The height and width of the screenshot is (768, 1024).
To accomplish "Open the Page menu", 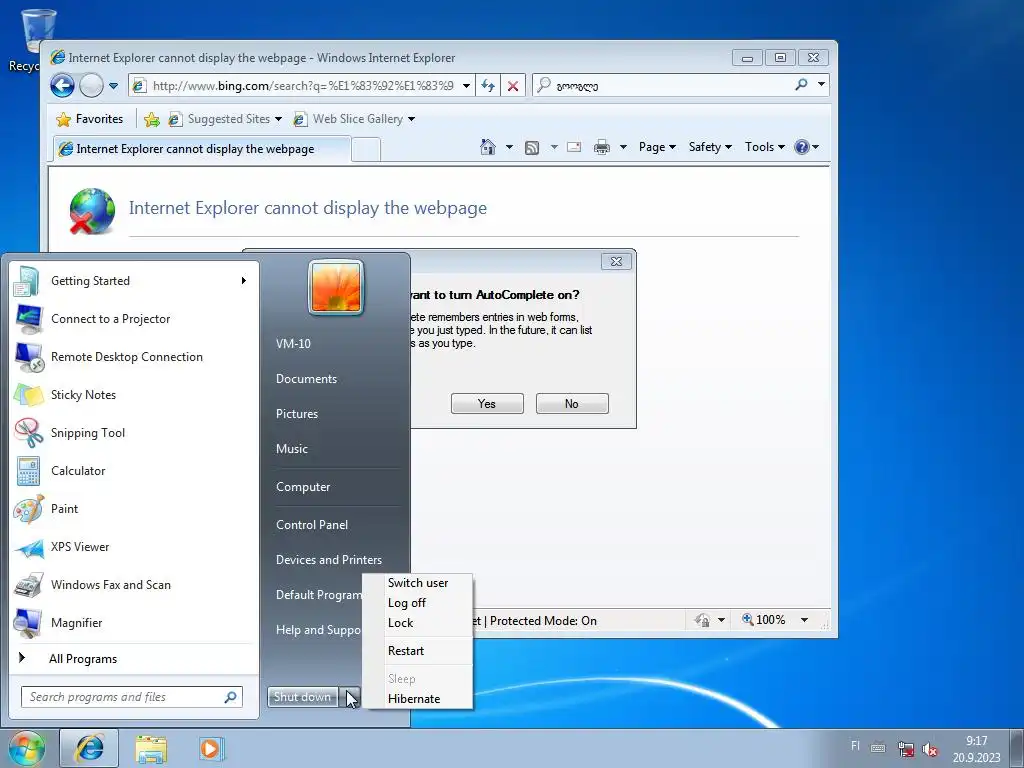I will (x=657, y=147).
